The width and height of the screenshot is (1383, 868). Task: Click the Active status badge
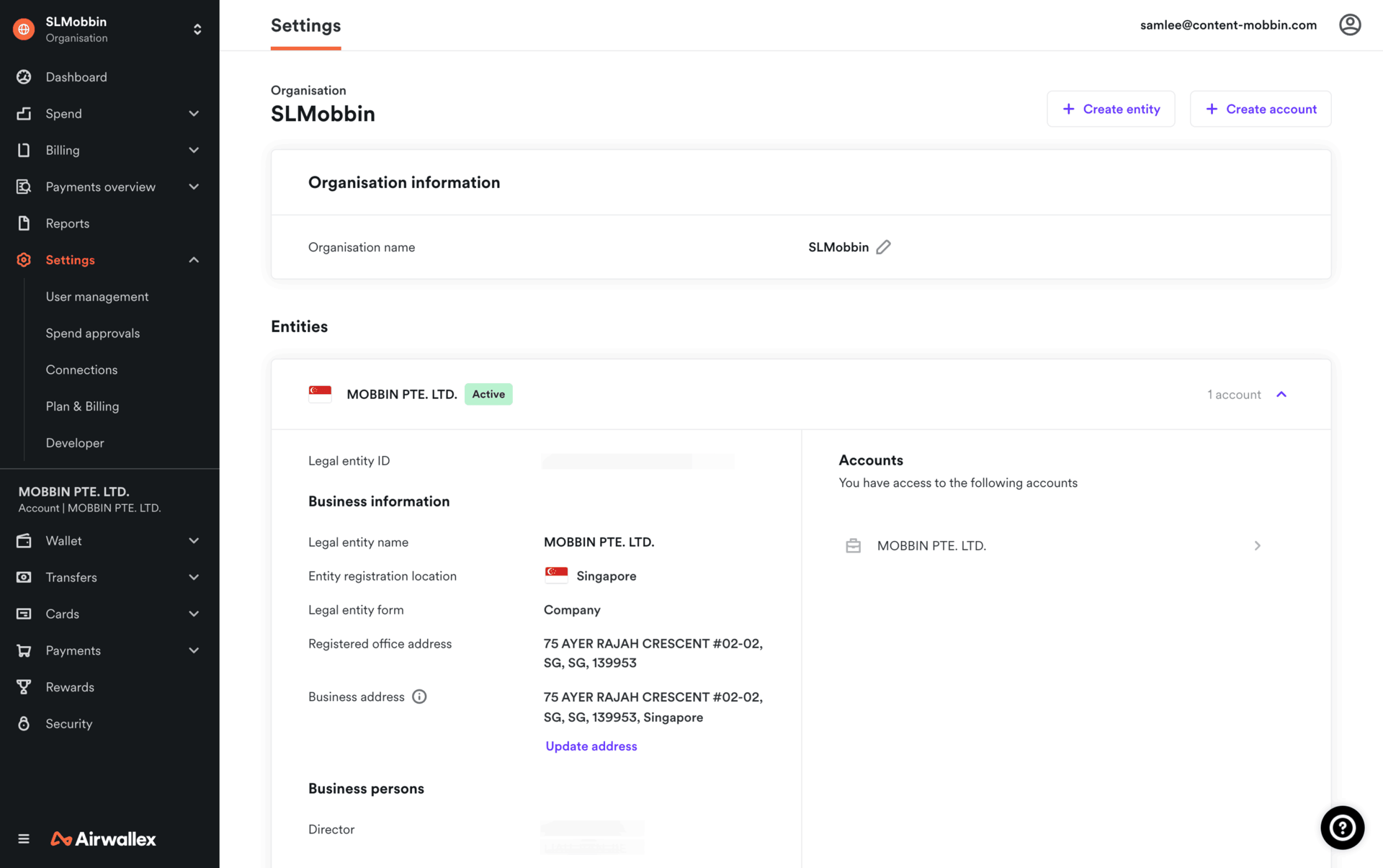(488, 394)
